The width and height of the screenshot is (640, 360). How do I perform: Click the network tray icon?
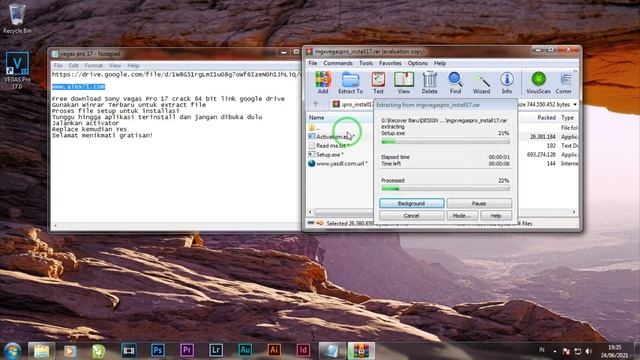point(578,351)
